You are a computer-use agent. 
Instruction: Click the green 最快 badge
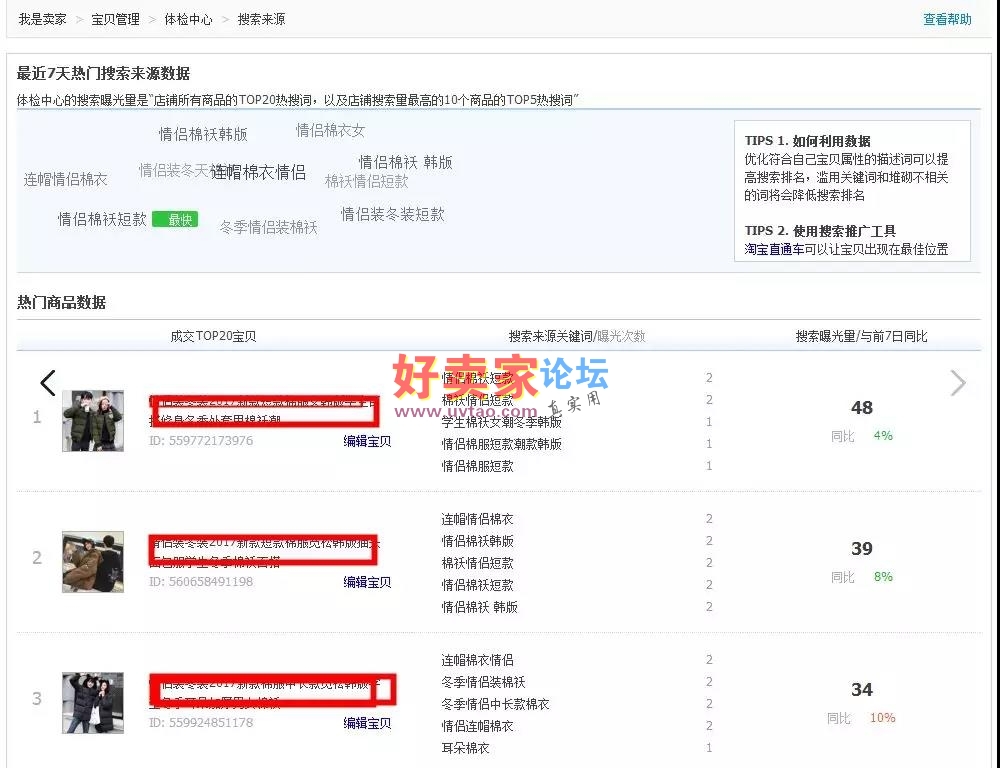(x=176, y=220)
